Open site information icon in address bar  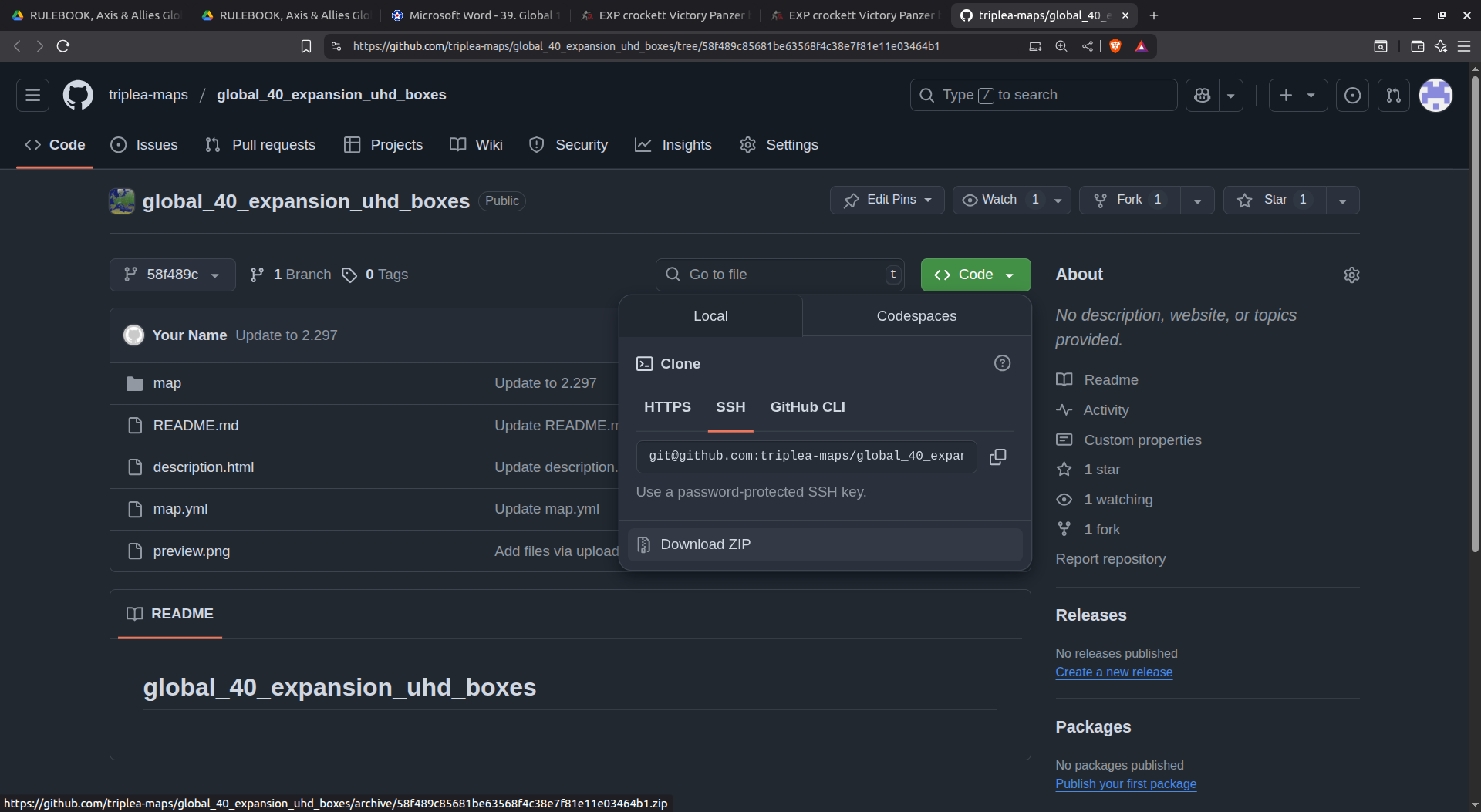pyautogui.click(x=336, y=46)
